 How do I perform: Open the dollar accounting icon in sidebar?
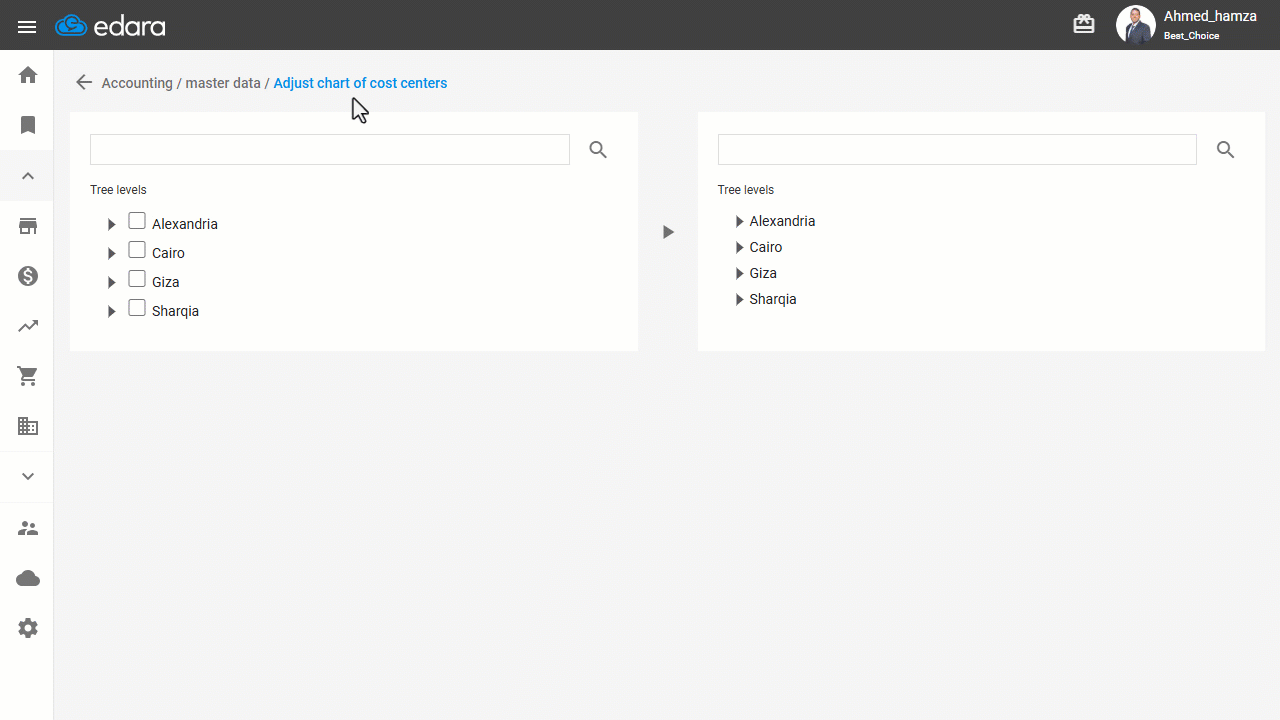[x=28, y=276]
